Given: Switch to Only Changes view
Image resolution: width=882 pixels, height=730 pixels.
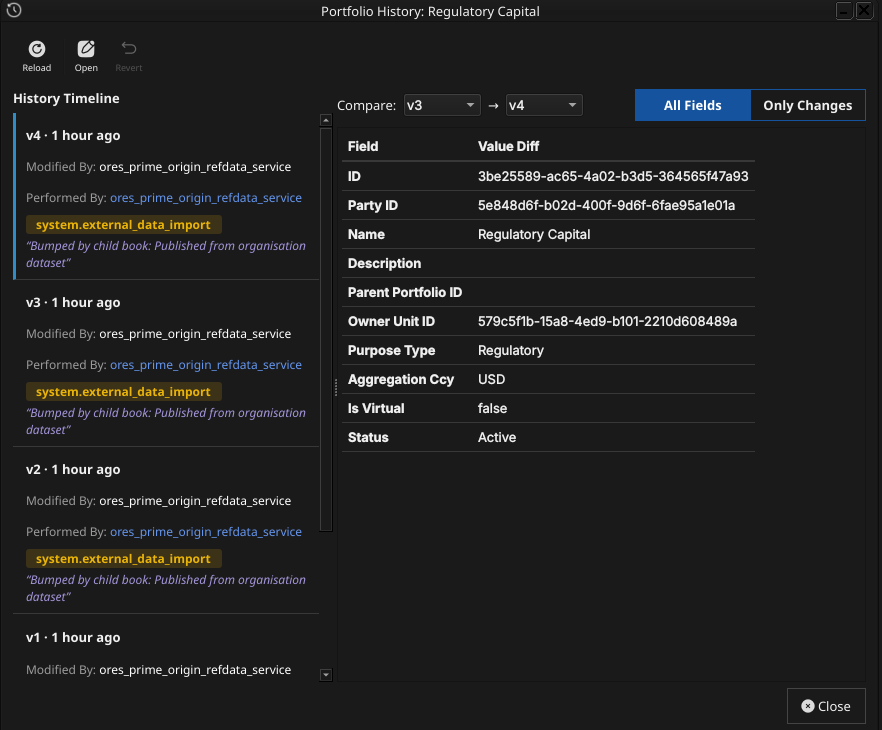Looking at the screenshot, I should tap(807, 105).
